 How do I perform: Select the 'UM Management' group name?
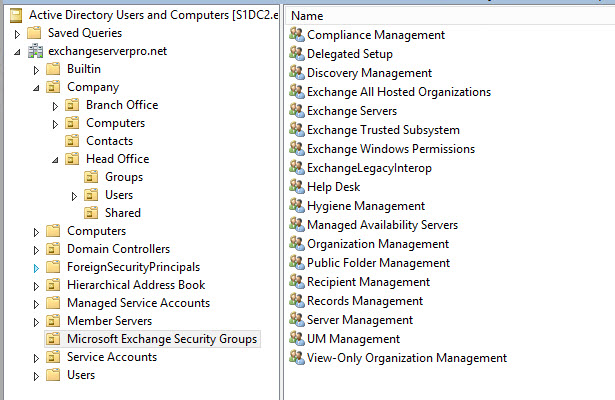[x=353, y=339]
